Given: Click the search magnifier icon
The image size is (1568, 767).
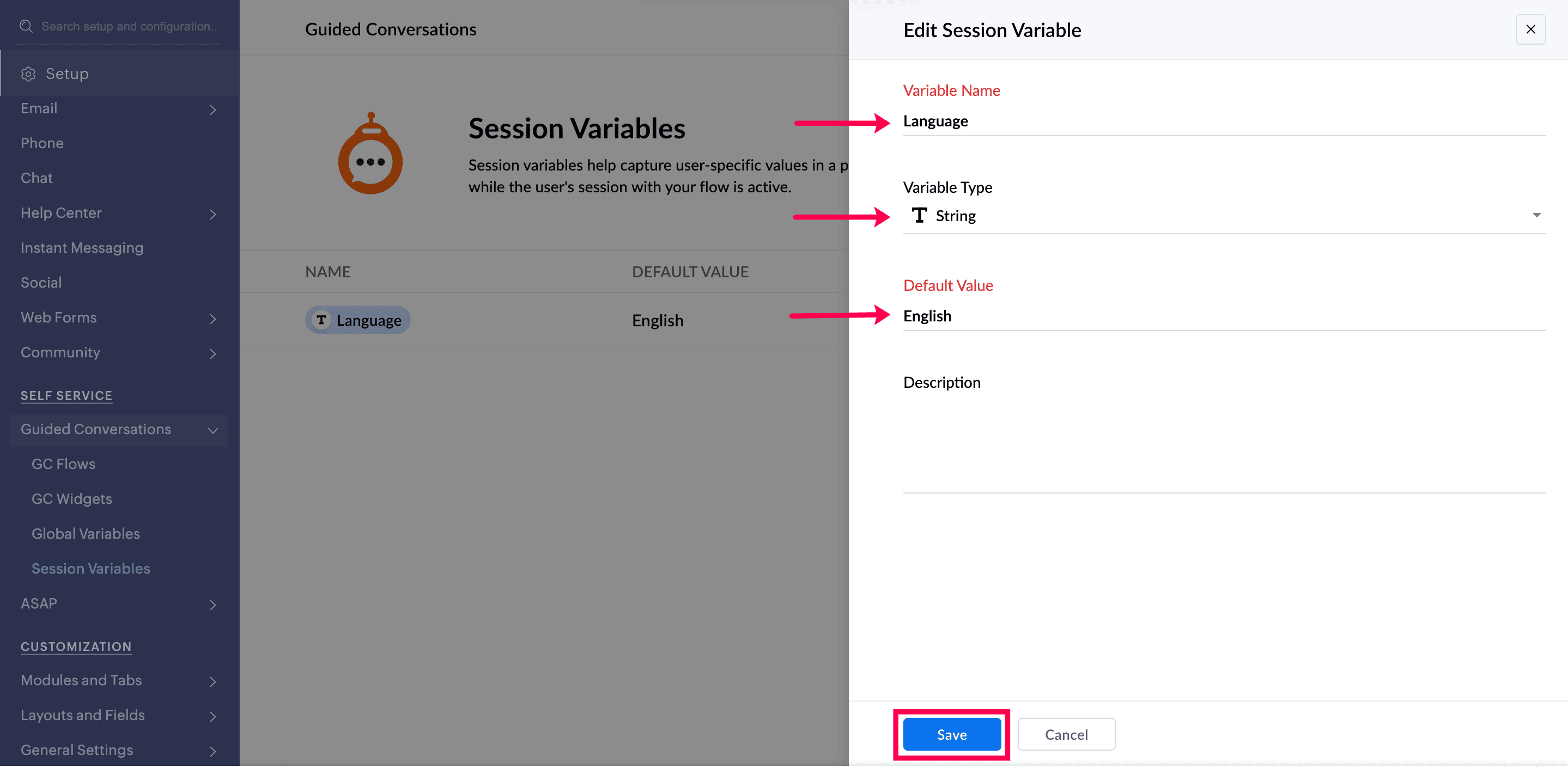Looking at the screenshot, I should click(26, 26).
